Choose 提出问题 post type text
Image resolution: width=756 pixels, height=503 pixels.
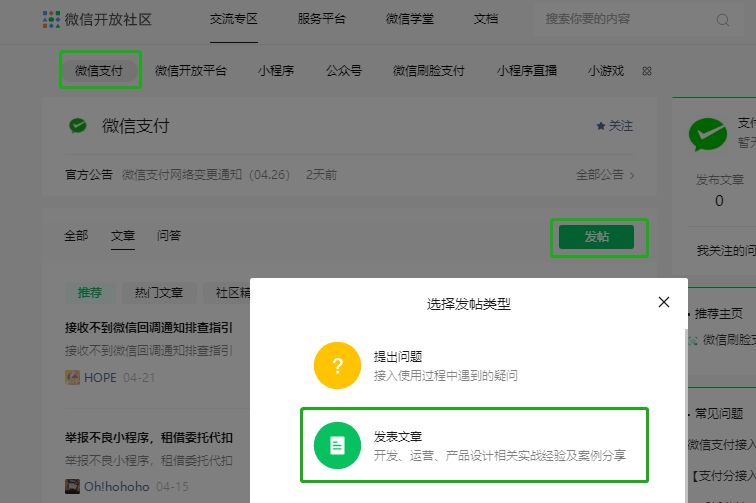(x=398, y=357)
